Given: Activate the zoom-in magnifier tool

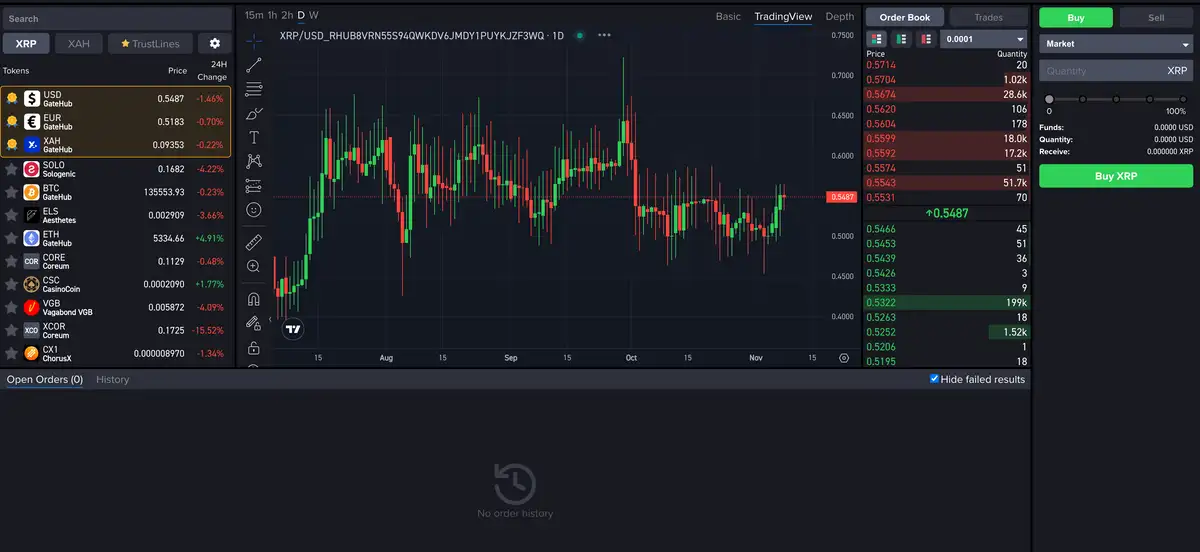Looking at the screenshot, I should pyautogui.click(x=254, y=267).
